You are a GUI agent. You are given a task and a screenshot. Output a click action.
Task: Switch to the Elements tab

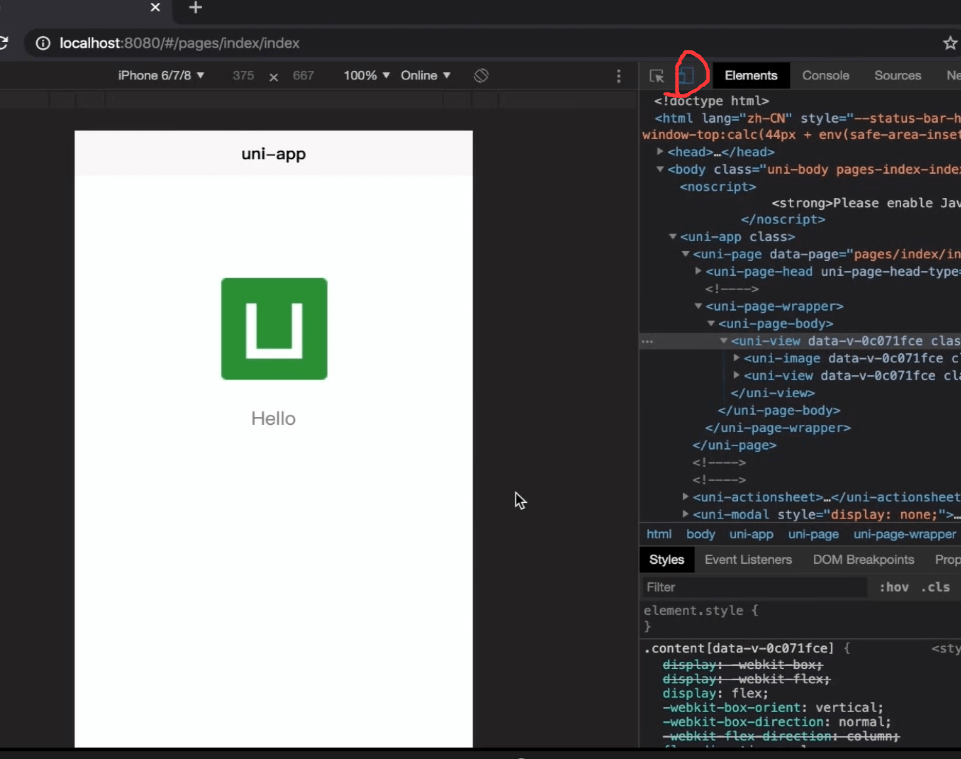[751, 75]
